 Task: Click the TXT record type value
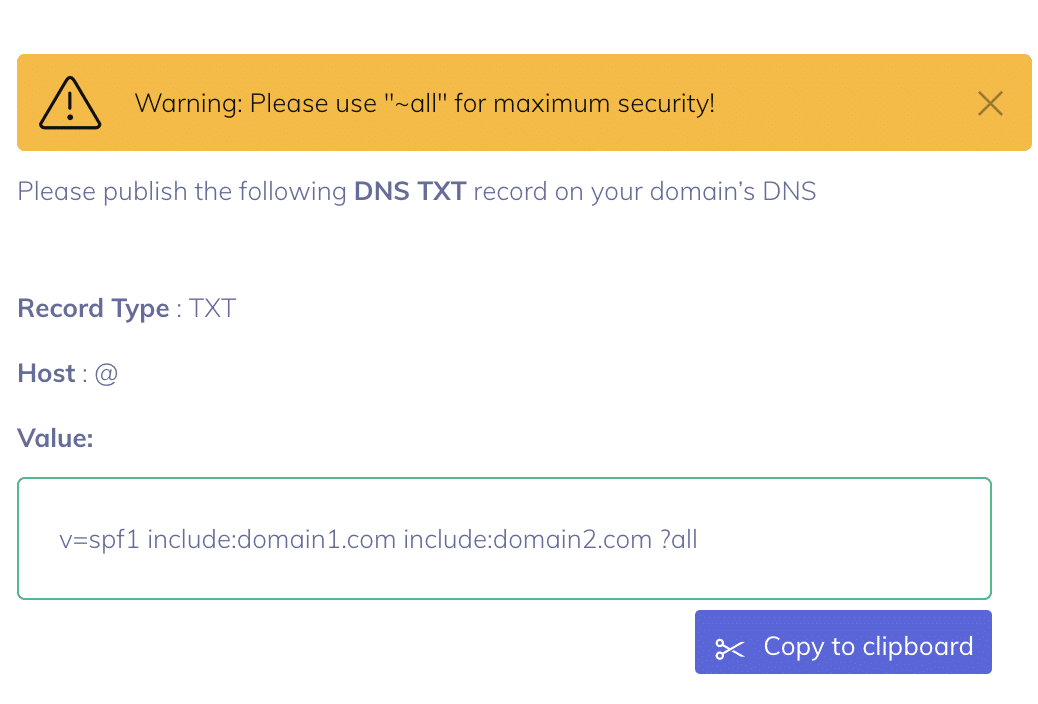[x=212, y=309]
